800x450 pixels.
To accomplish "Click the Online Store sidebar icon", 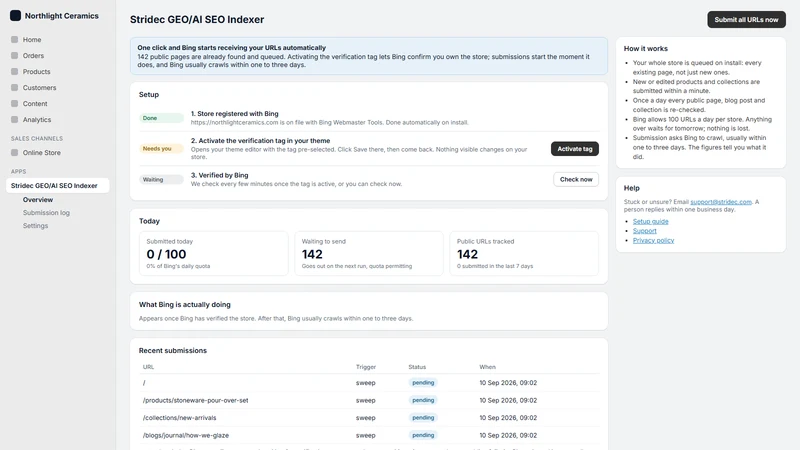I will [x=14, y=153].
